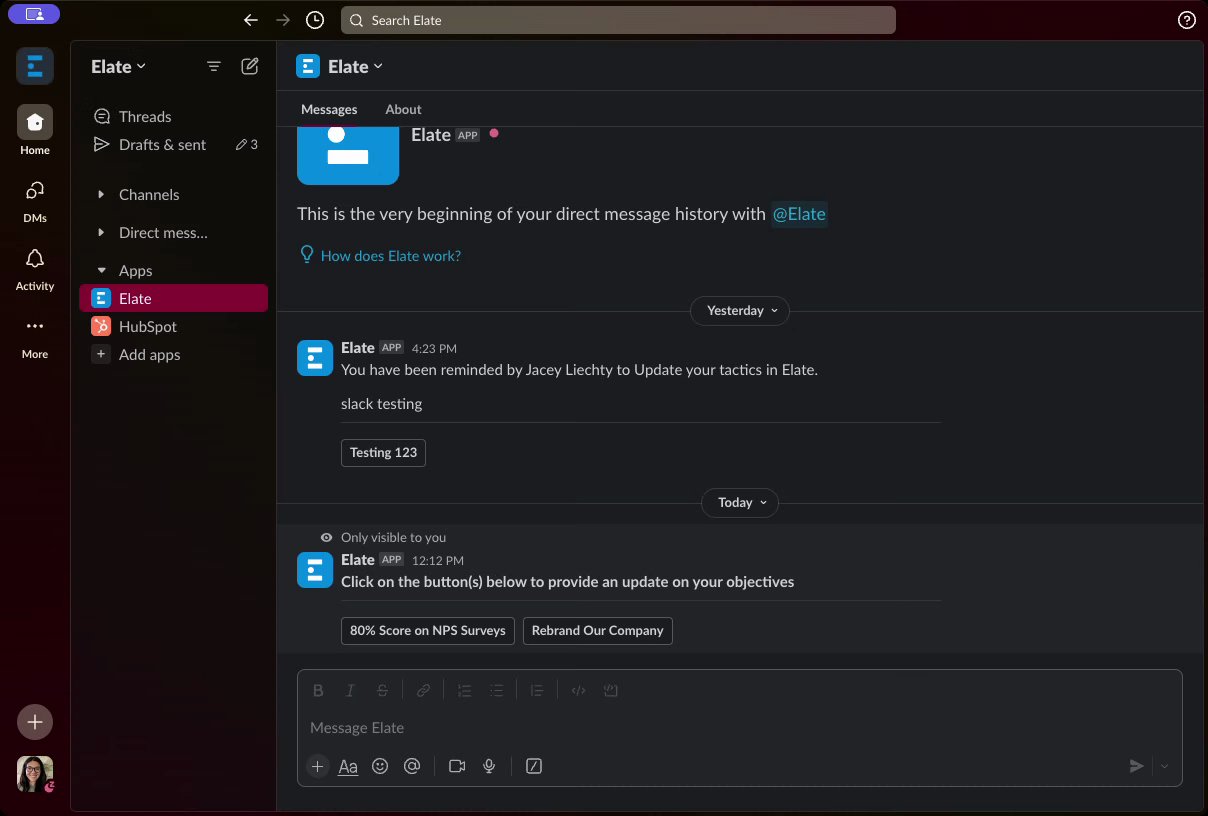This screenshot has width=1208, height=816.
Task: Open the history clock icon
Action: coord(315,20)
